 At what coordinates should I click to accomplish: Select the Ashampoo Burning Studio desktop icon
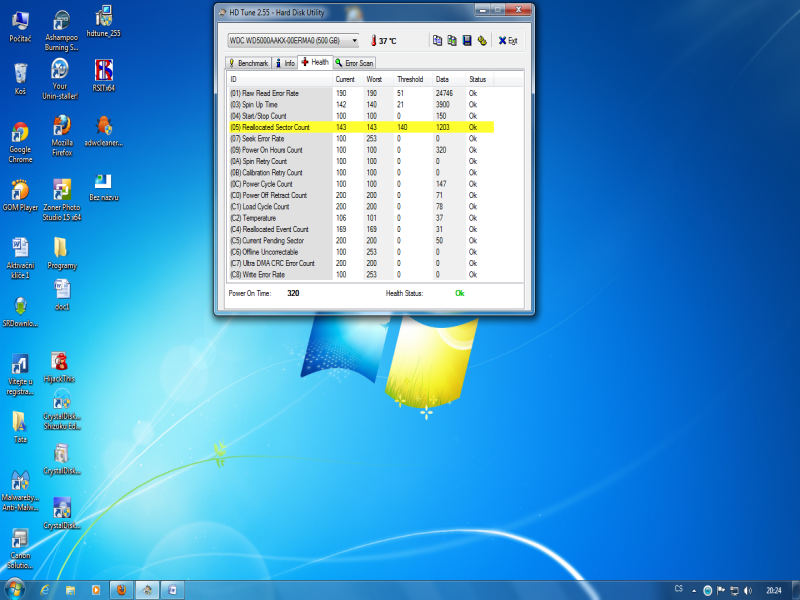(x=61, y=31)
